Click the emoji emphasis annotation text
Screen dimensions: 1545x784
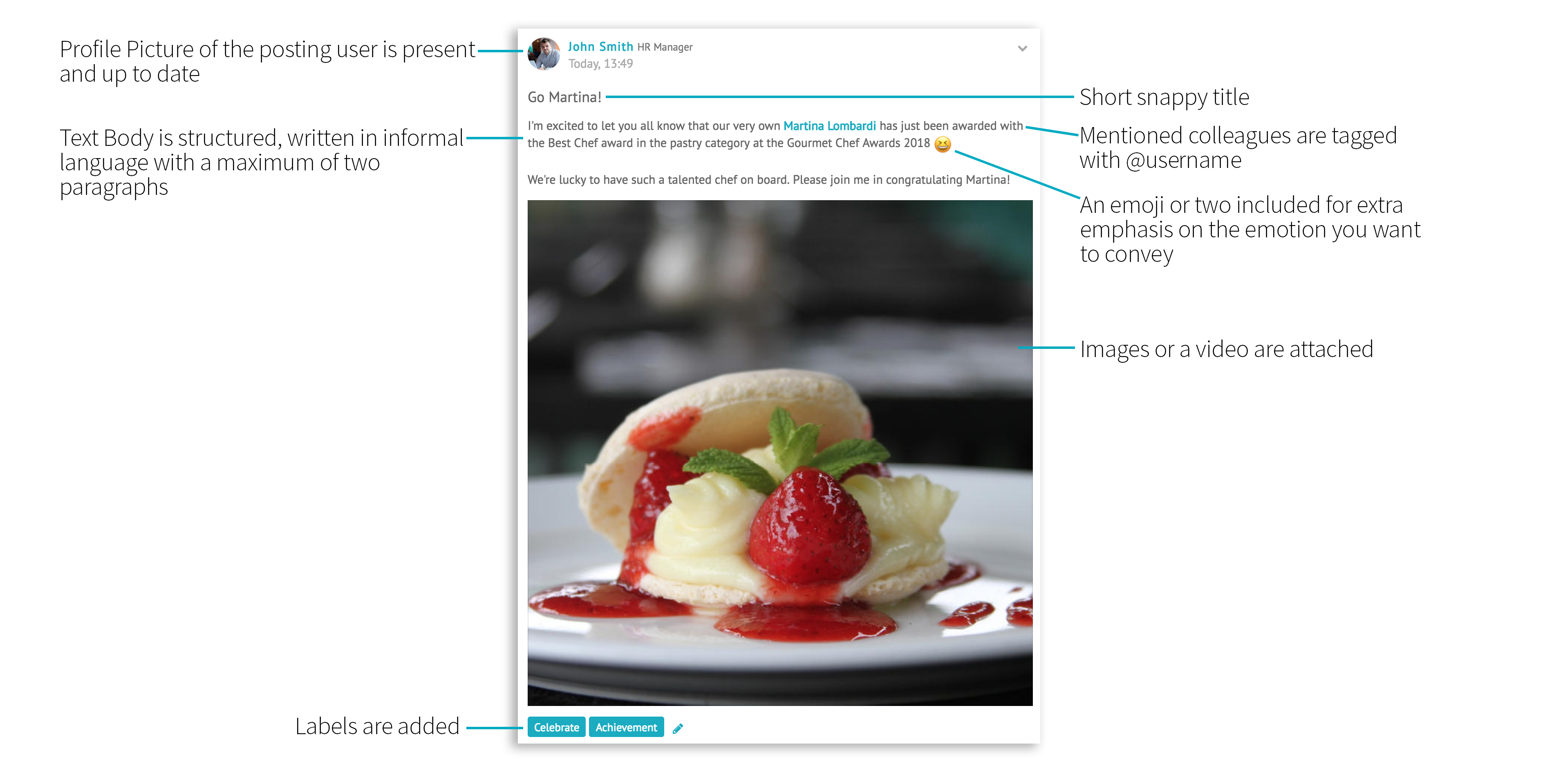point(1250,230)
